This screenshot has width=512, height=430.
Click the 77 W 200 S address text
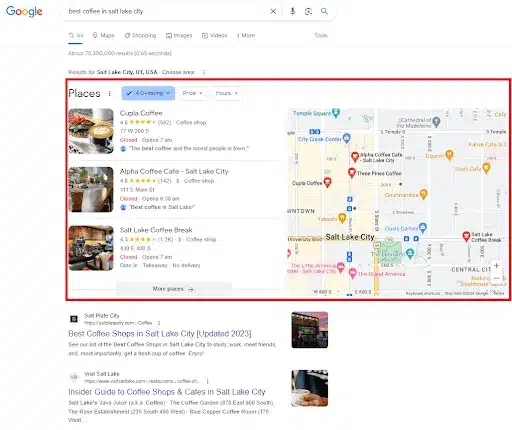[134, 131]
